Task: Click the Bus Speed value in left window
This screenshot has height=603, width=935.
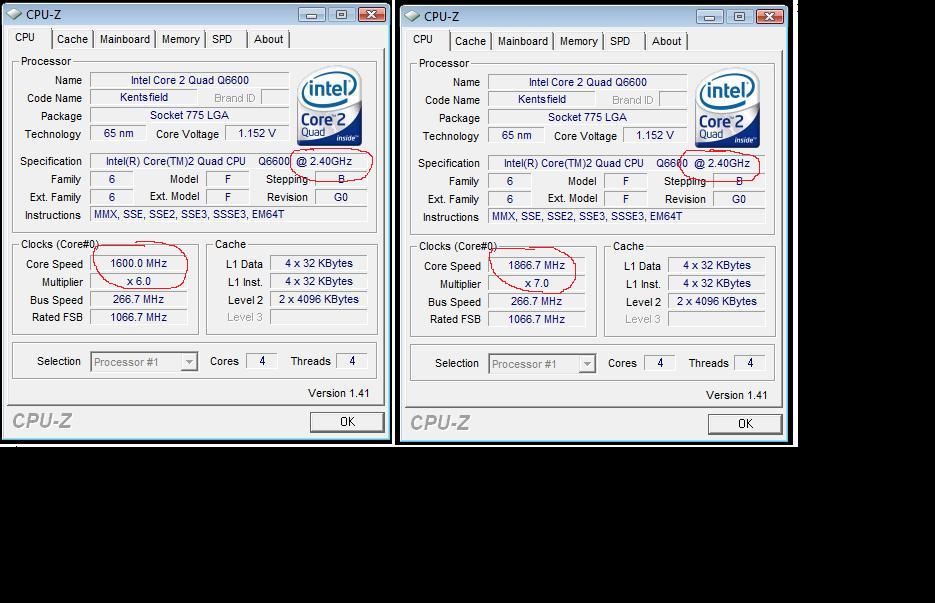Action: pyautogui.click(x=138, y=299)
